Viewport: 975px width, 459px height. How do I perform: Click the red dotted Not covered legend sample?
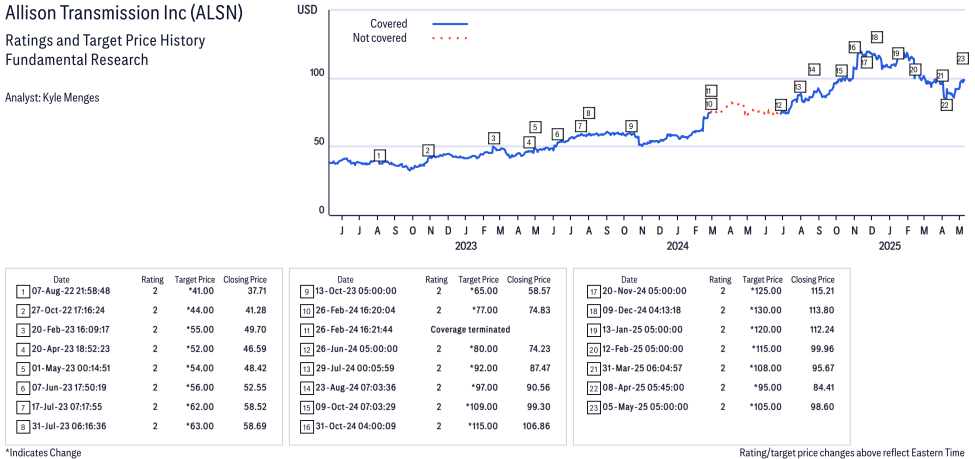(450, 39)
